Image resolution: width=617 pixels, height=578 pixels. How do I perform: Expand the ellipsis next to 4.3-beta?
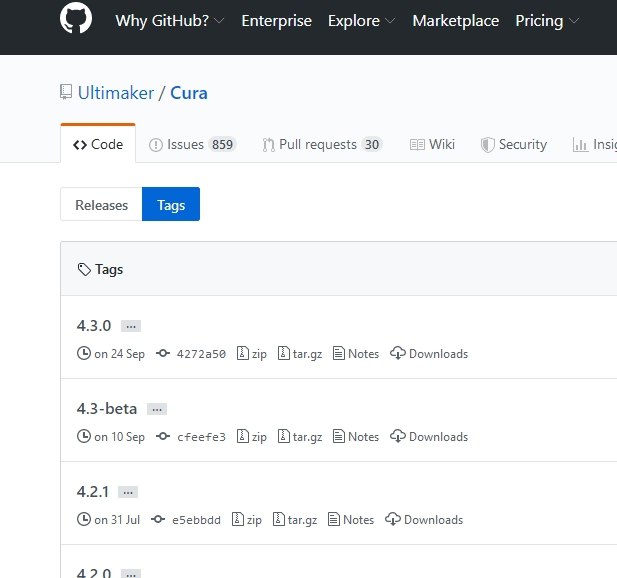[x=157, y=409]
